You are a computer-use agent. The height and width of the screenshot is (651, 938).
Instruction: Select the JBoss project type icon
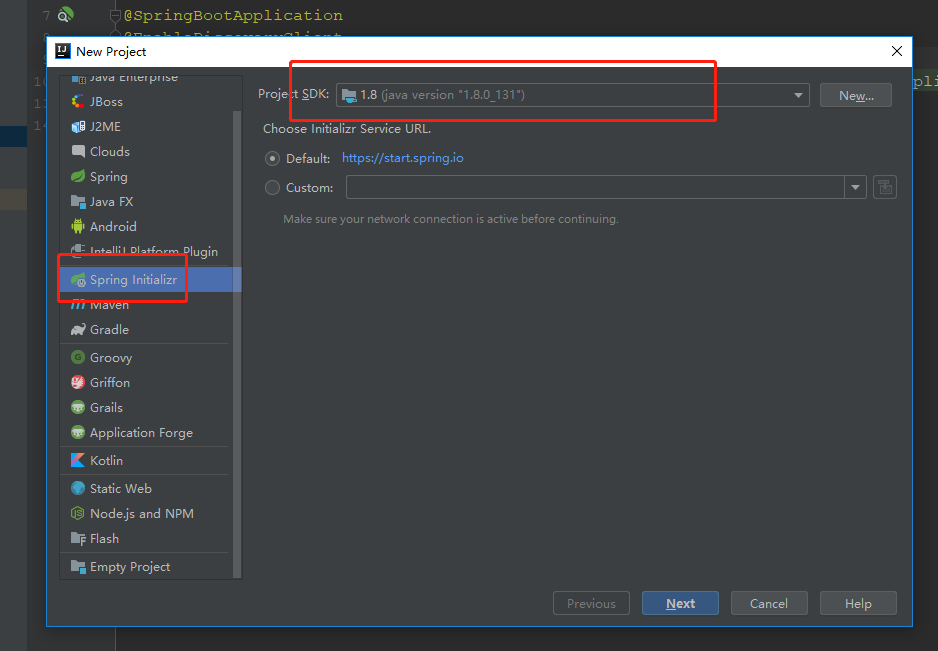(78, 102)
